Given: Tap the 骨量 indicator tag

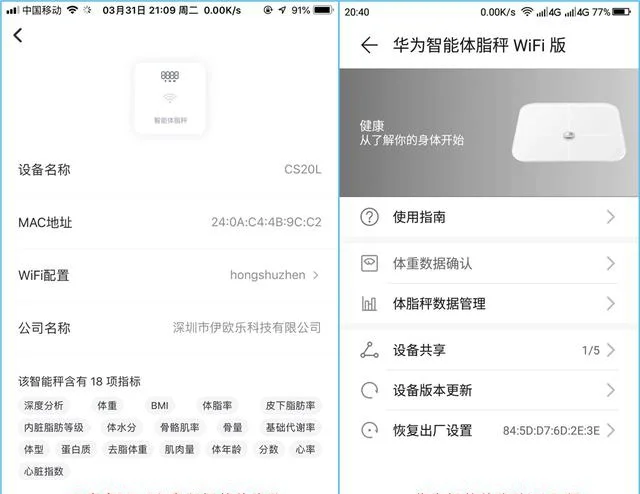Looking at the screenshot, I should tap(232, 427).
